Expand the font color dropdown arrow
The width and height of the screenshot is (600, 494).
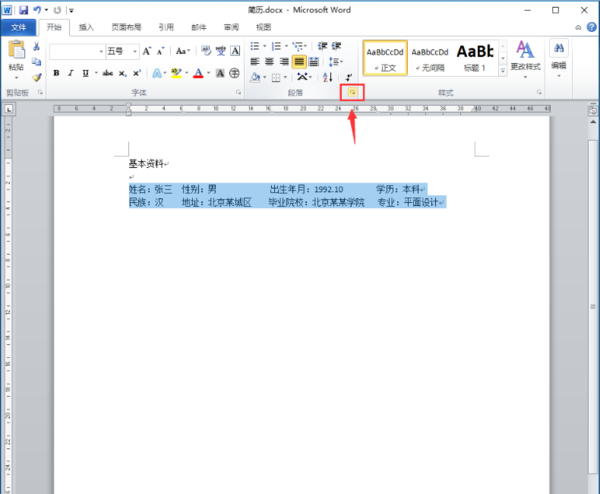pos(209,73)
